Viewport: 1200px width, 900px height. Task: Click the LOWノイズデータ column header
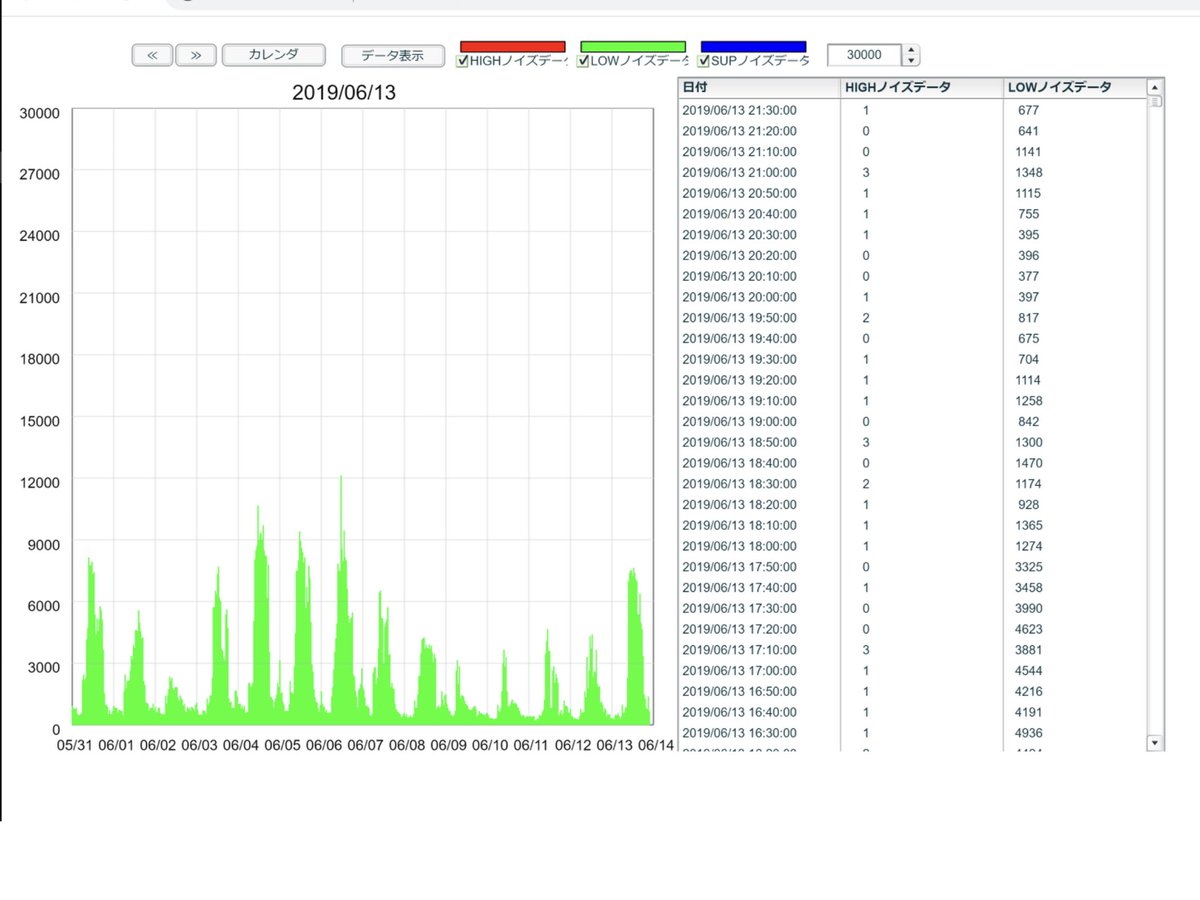(x=1075, y=87)
